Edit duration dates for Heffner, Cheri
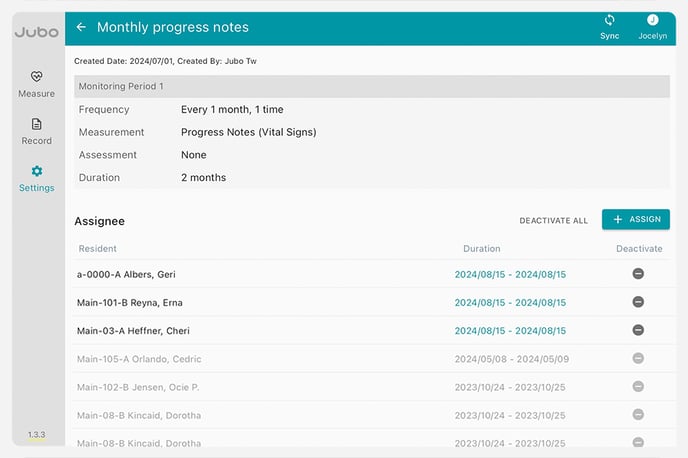This screenshot has height=458, width=688. [510, 331]
